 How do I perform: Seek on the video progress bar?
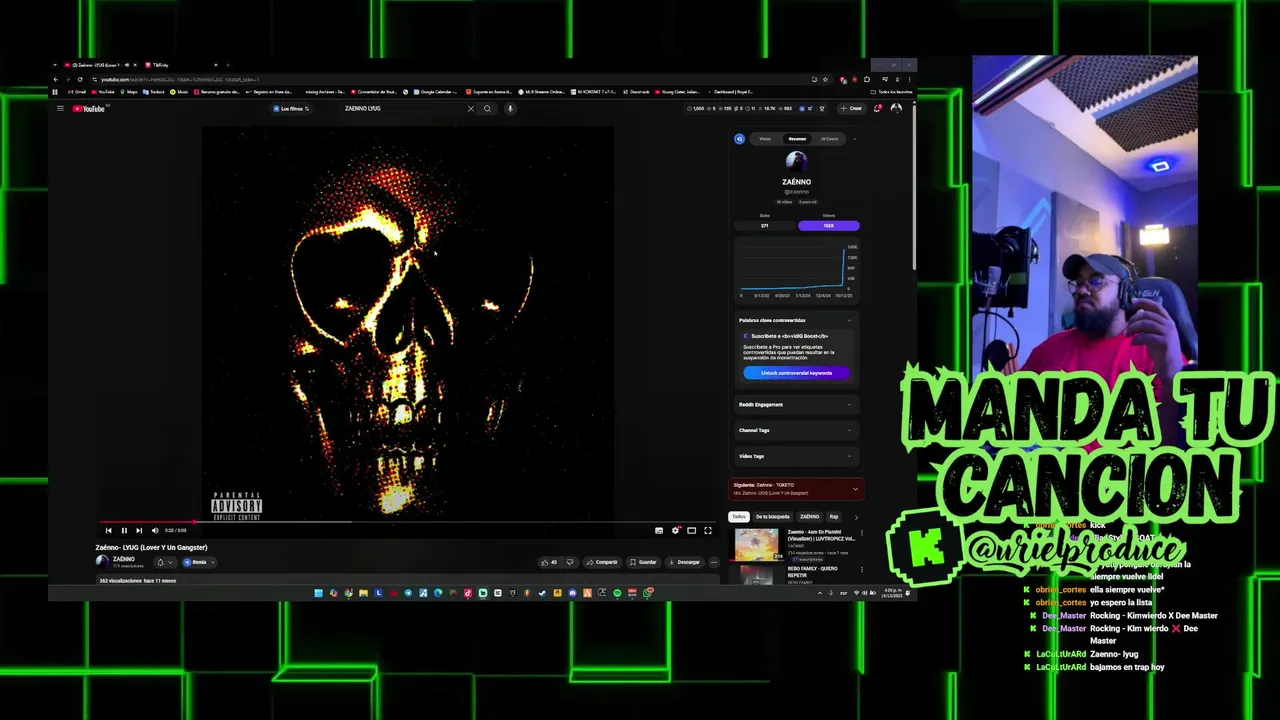click(x=407, y=522)
